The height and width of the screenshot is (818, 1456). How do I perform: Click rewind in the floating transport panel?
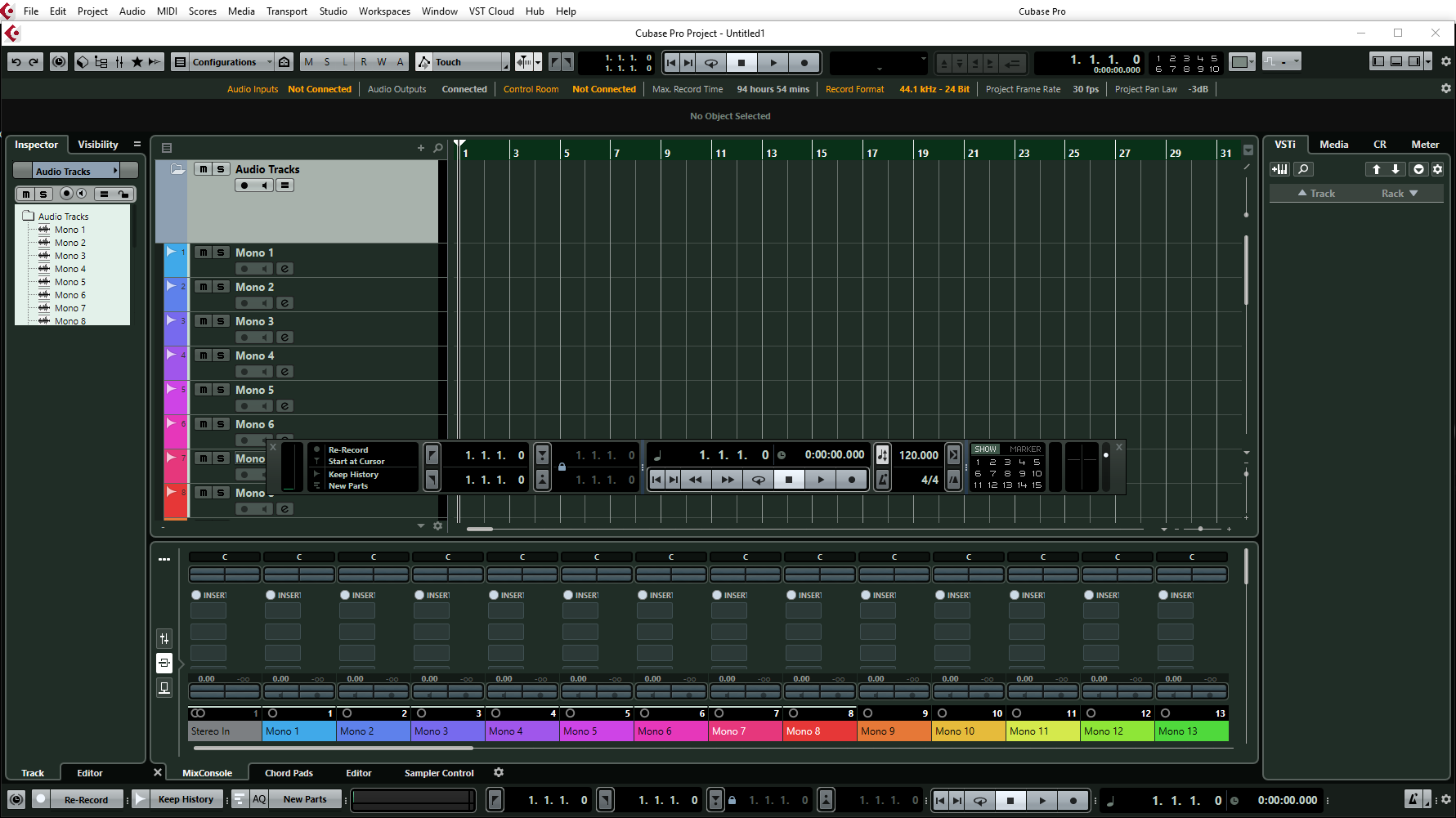click(x=696, y=480)
